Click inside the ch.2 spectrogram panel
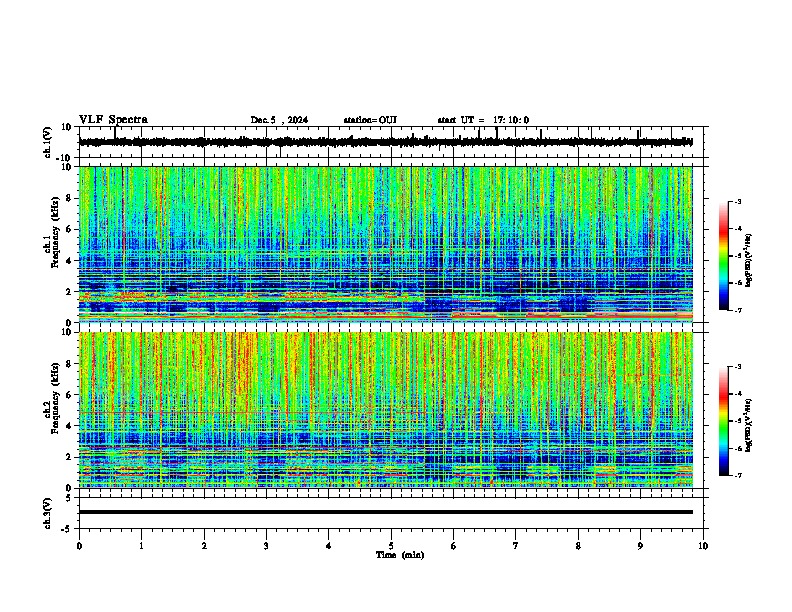The height and width of the screenshot is (612, 792). (385, 410)
